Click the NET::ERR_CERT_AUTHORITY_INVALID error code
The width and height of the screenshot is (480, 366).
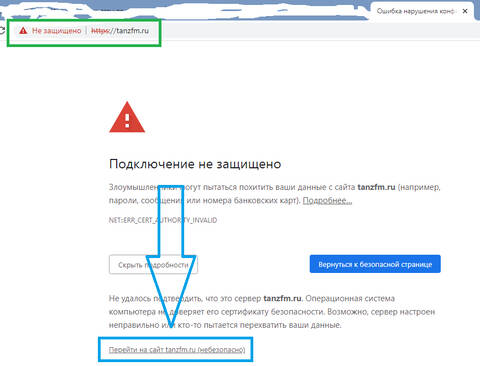(163, 220)
